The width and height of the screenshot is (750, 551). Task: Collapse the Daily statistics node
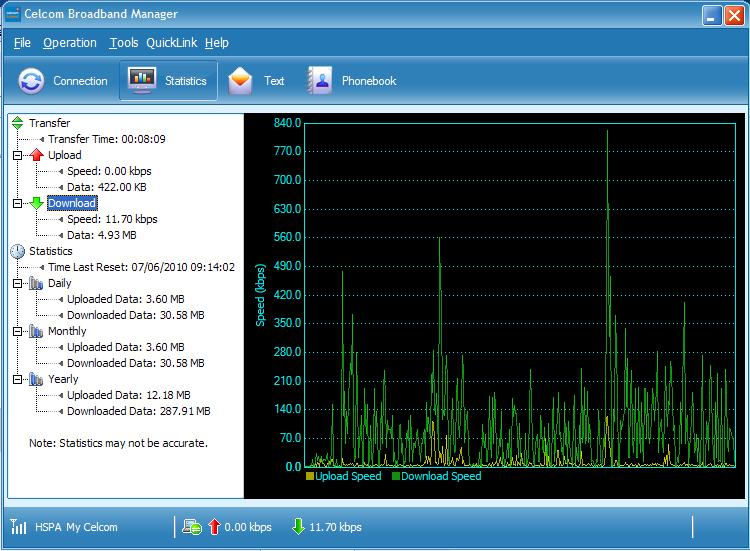coord(18,283)
